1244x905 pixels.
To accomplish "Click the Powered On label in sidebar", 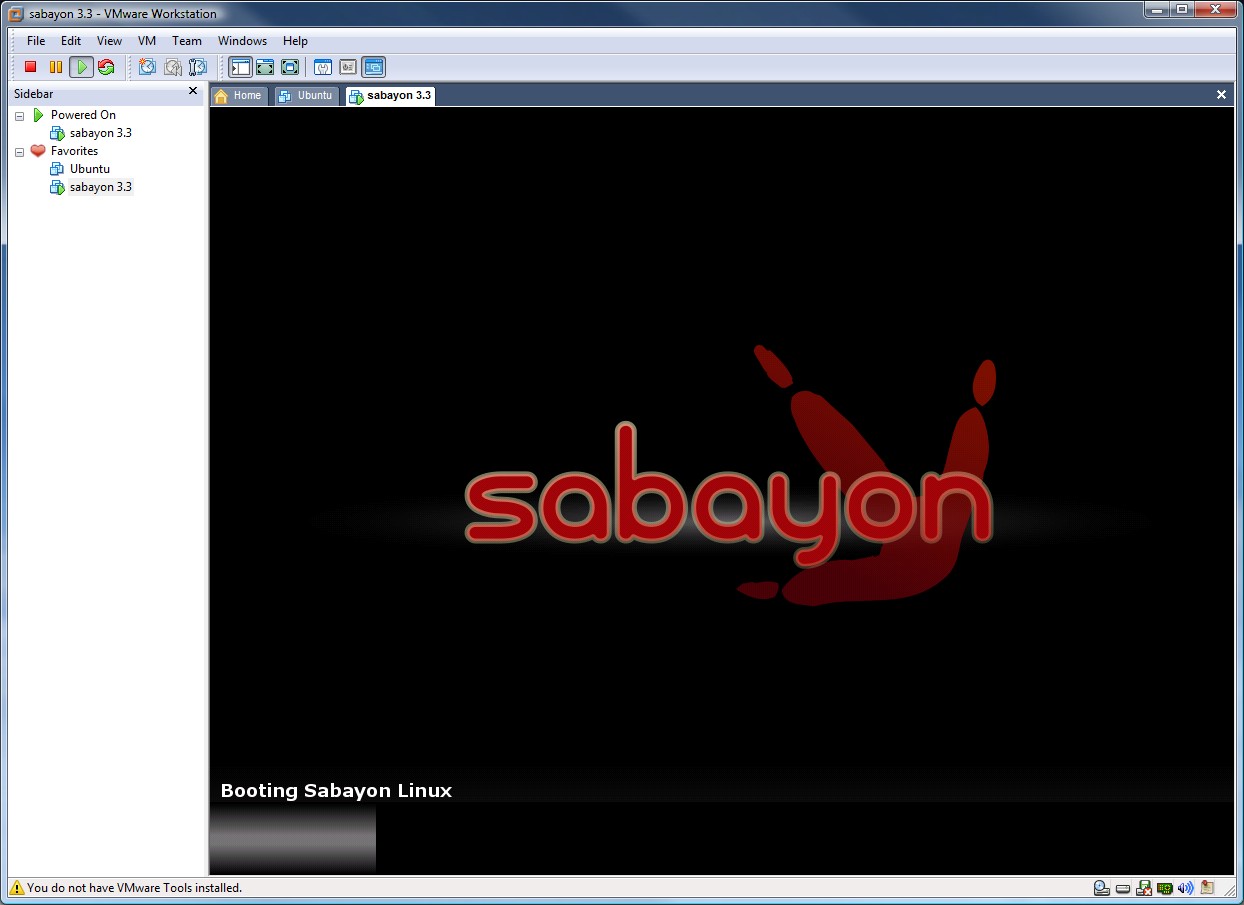I will pos(83,115).
